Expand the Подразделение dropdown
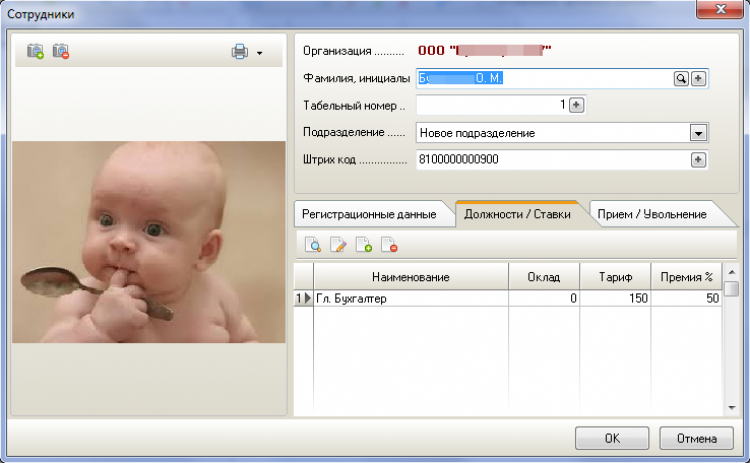 tap(698, 133)
